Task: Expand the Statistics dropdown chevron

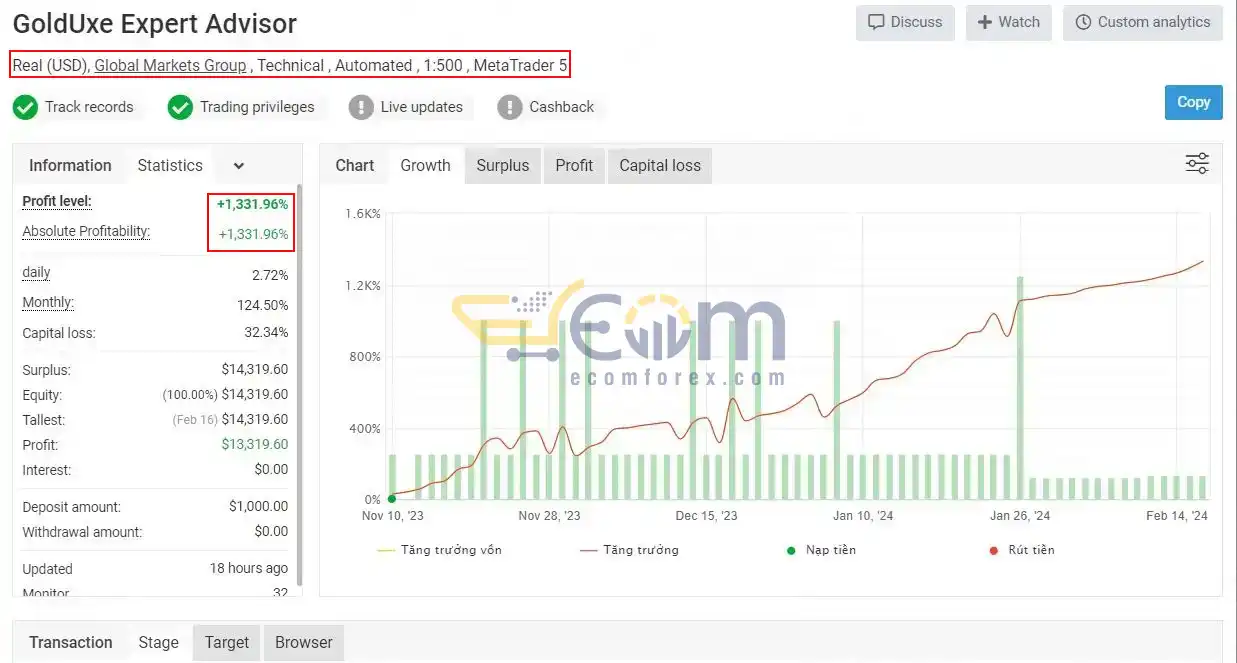Action: (x=238, y=166)
